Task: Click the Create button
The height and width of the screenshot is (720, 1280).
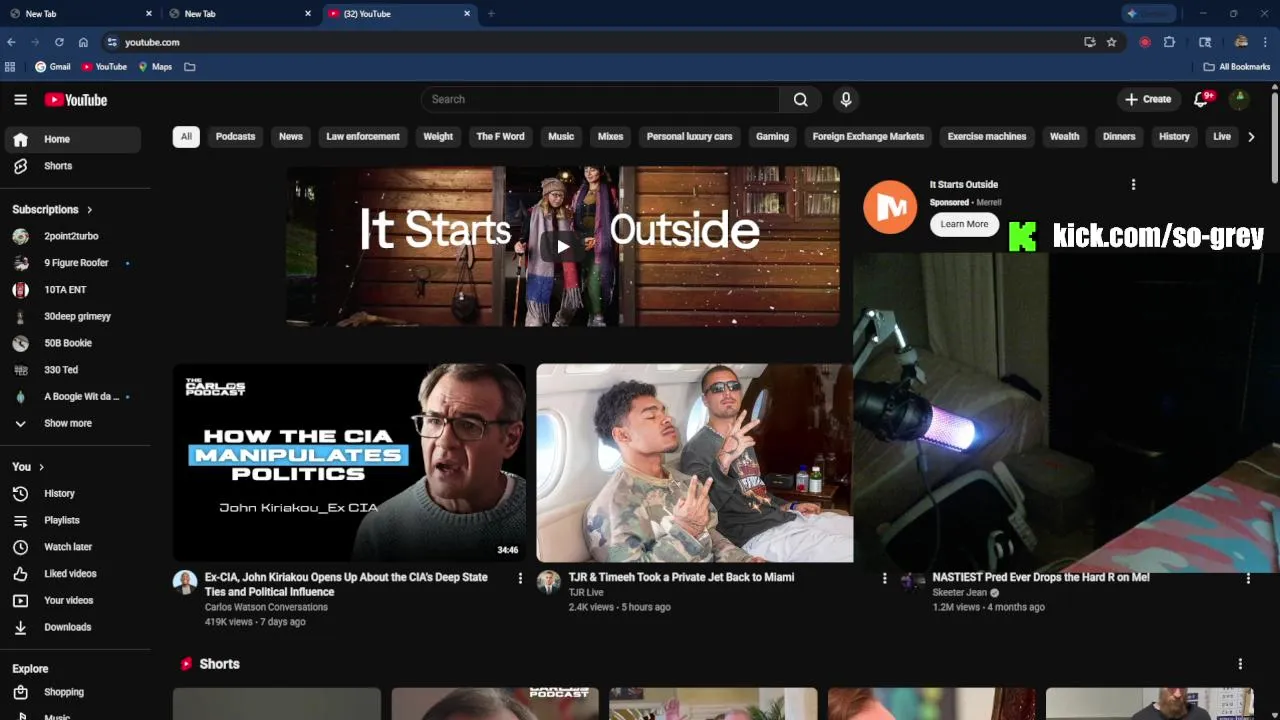Action: pos(1148,99)
